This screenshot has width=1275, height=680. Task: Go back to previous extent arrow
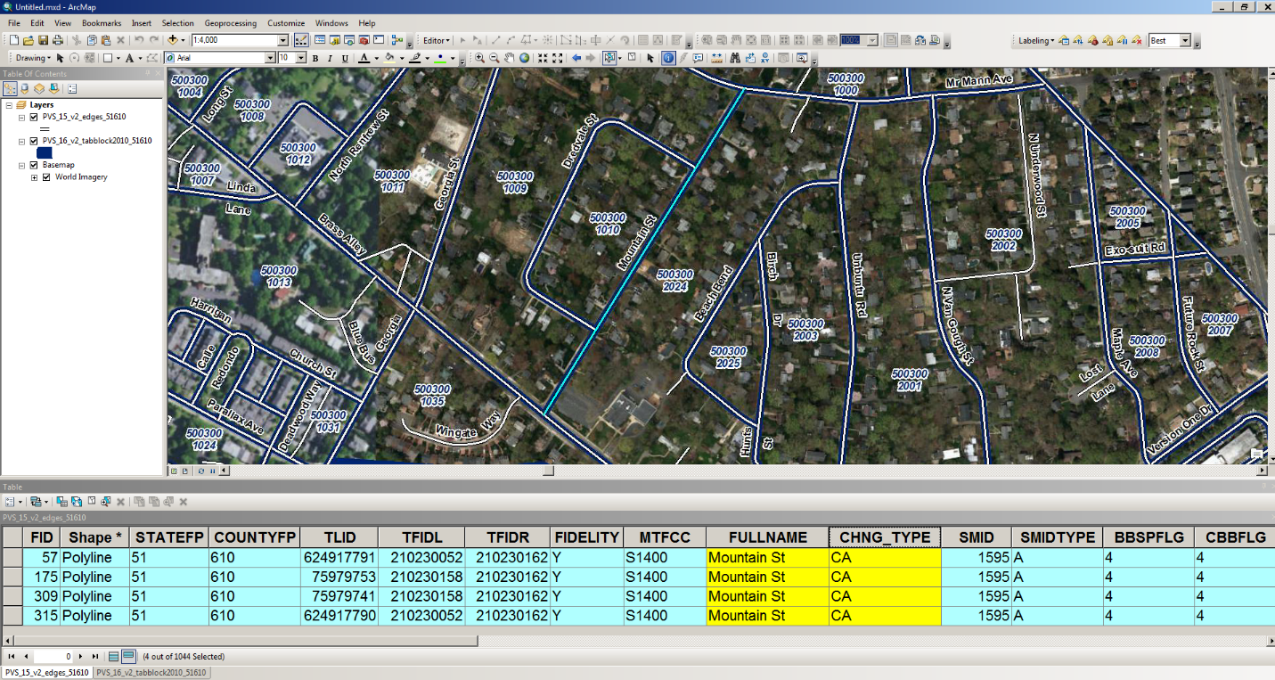576,58
